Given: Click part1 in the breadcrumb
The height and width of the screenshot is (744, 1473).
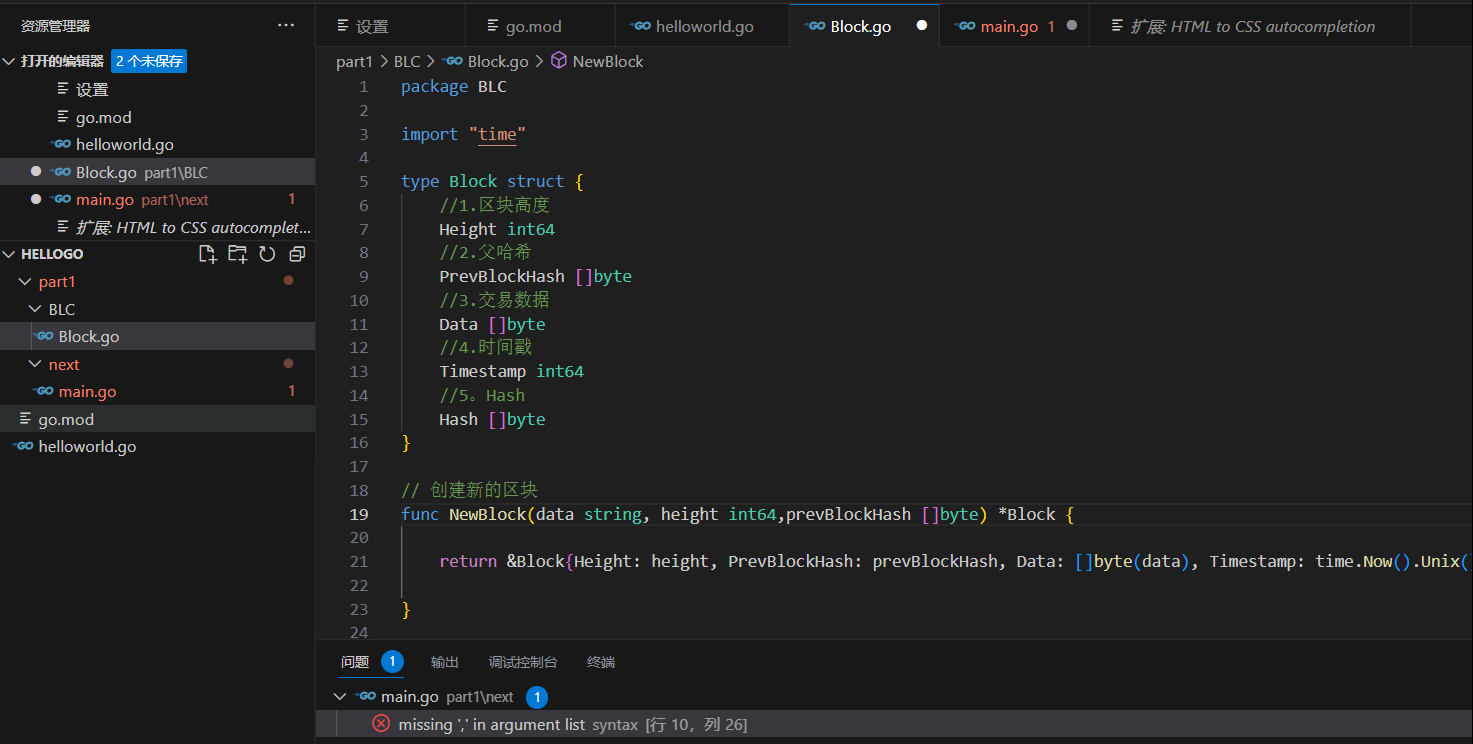Looking at the screenshot, I should [x=354, y=61].
